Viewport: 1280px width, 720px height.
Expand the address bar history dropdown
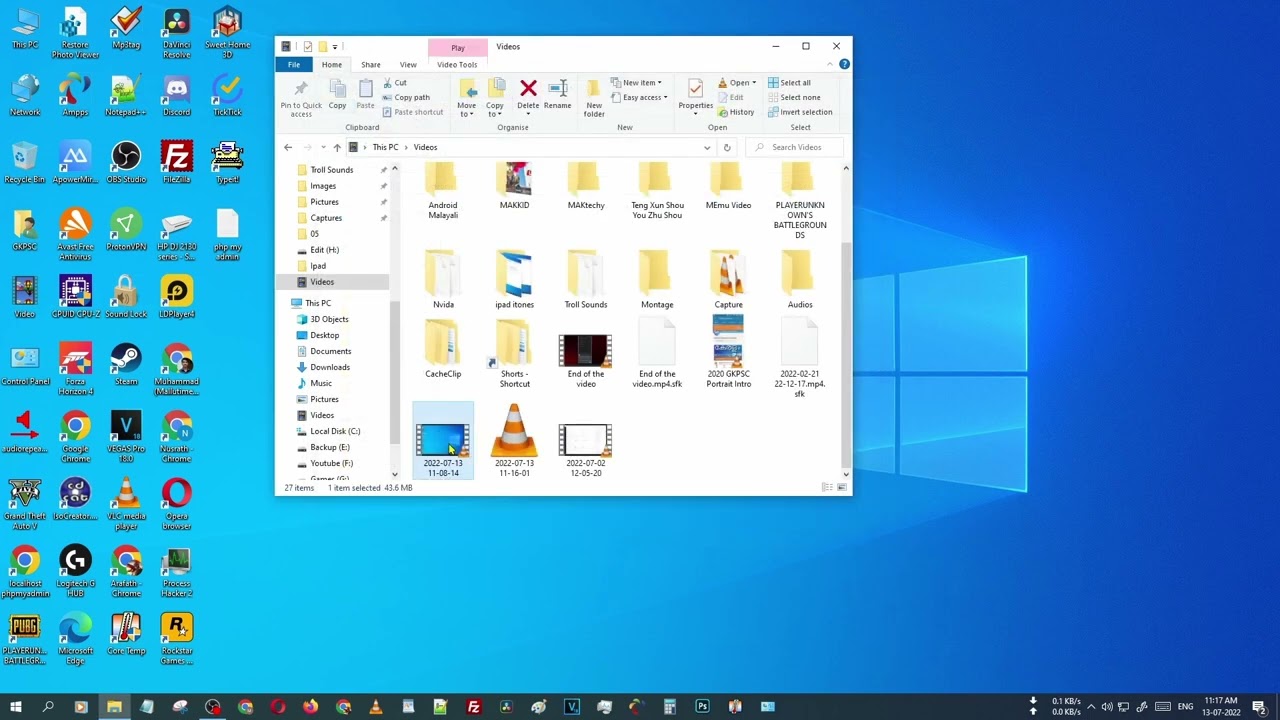coord(707,147)
